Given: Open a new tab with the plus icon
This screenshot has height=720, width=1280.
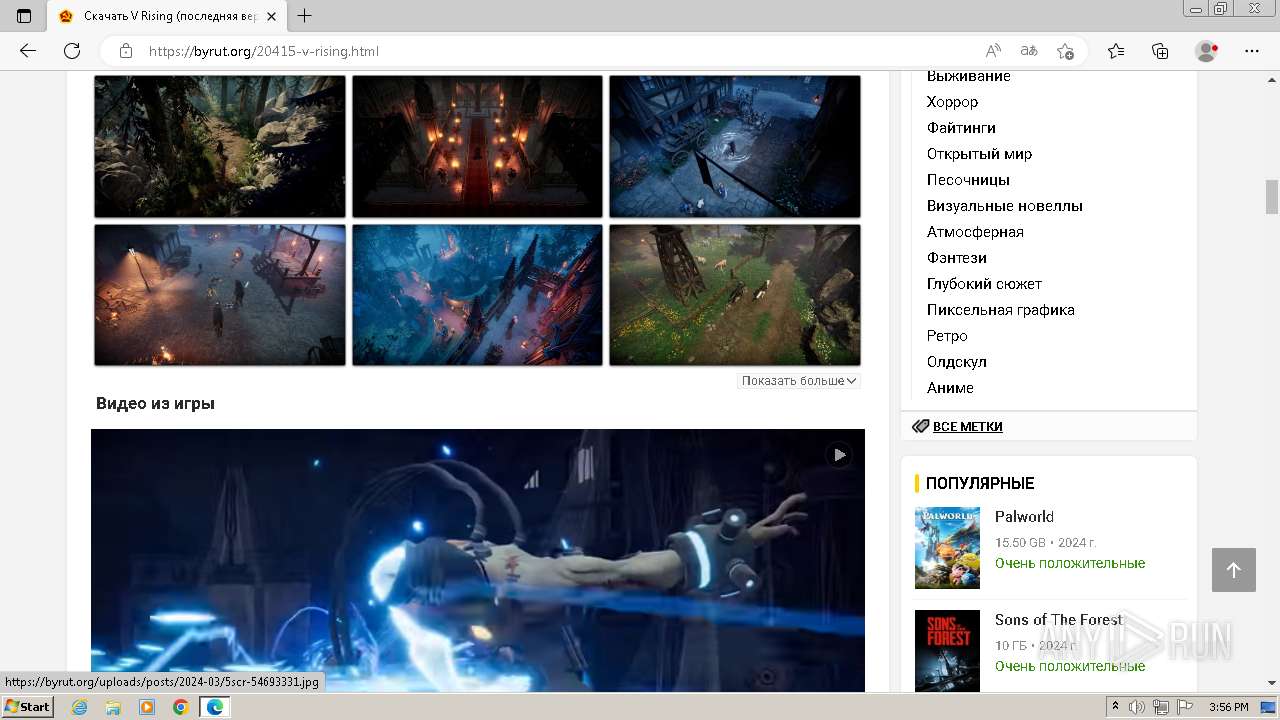Looking at the screenshot, I should click(x=305, y=16).
